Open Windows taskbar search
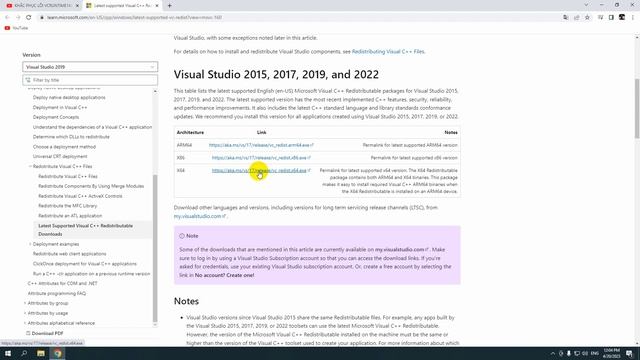Screen dimensions: 640x360 coord(24,353)
